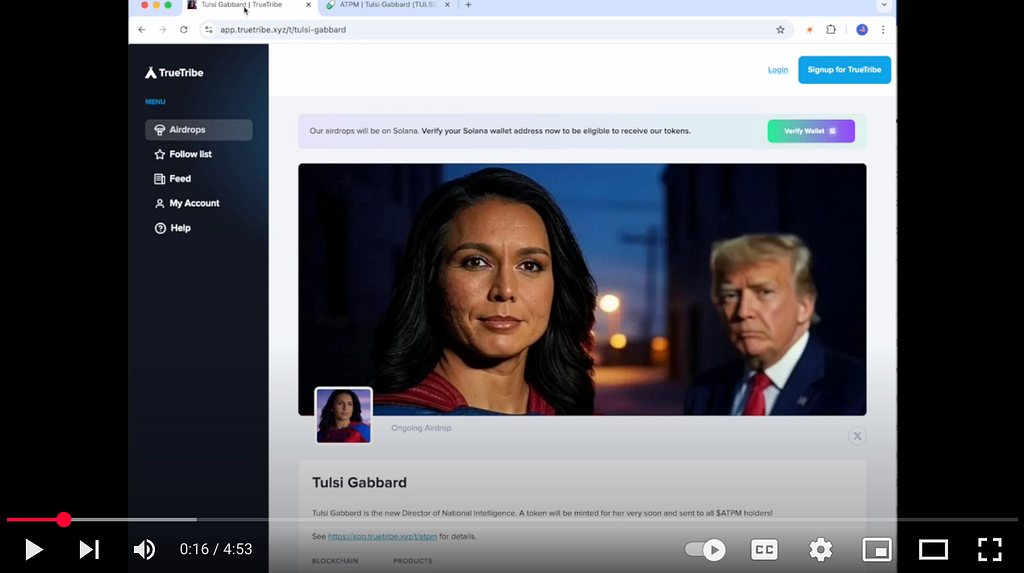Click the PRODUCTS label

tap(413, 561)
